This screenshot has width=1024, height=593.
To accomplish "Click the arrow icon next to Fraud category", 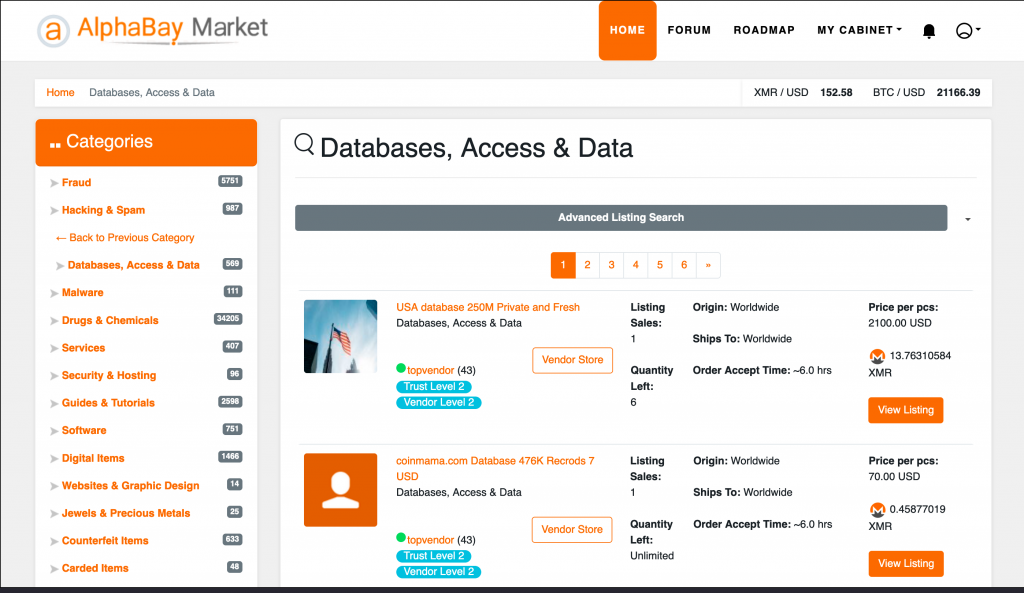I will pyautogui.click(x=54, y=183).
